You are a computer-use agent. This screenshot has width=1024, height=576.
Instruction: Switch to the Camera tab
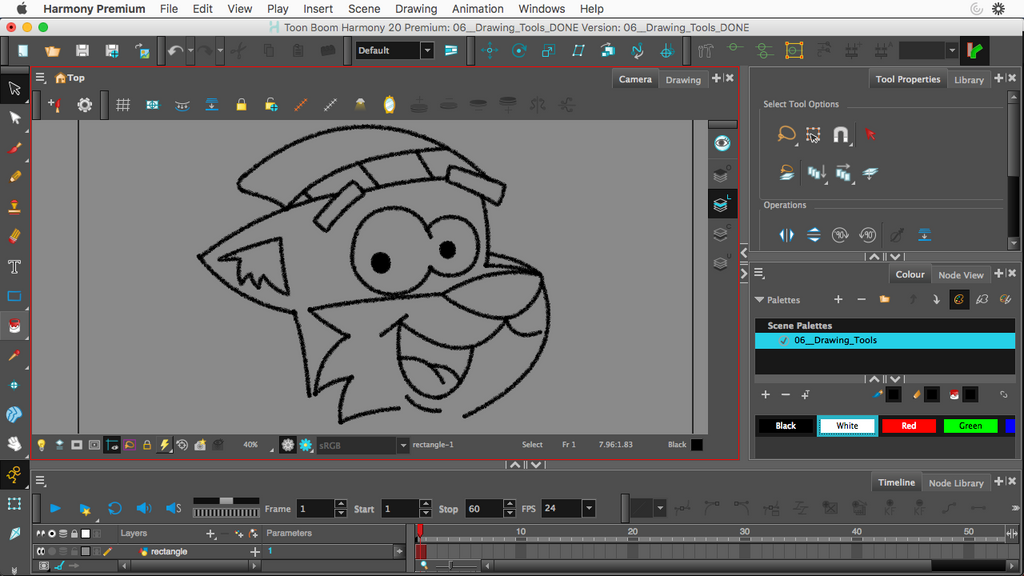pyautogui.click(x=635, y=78)
